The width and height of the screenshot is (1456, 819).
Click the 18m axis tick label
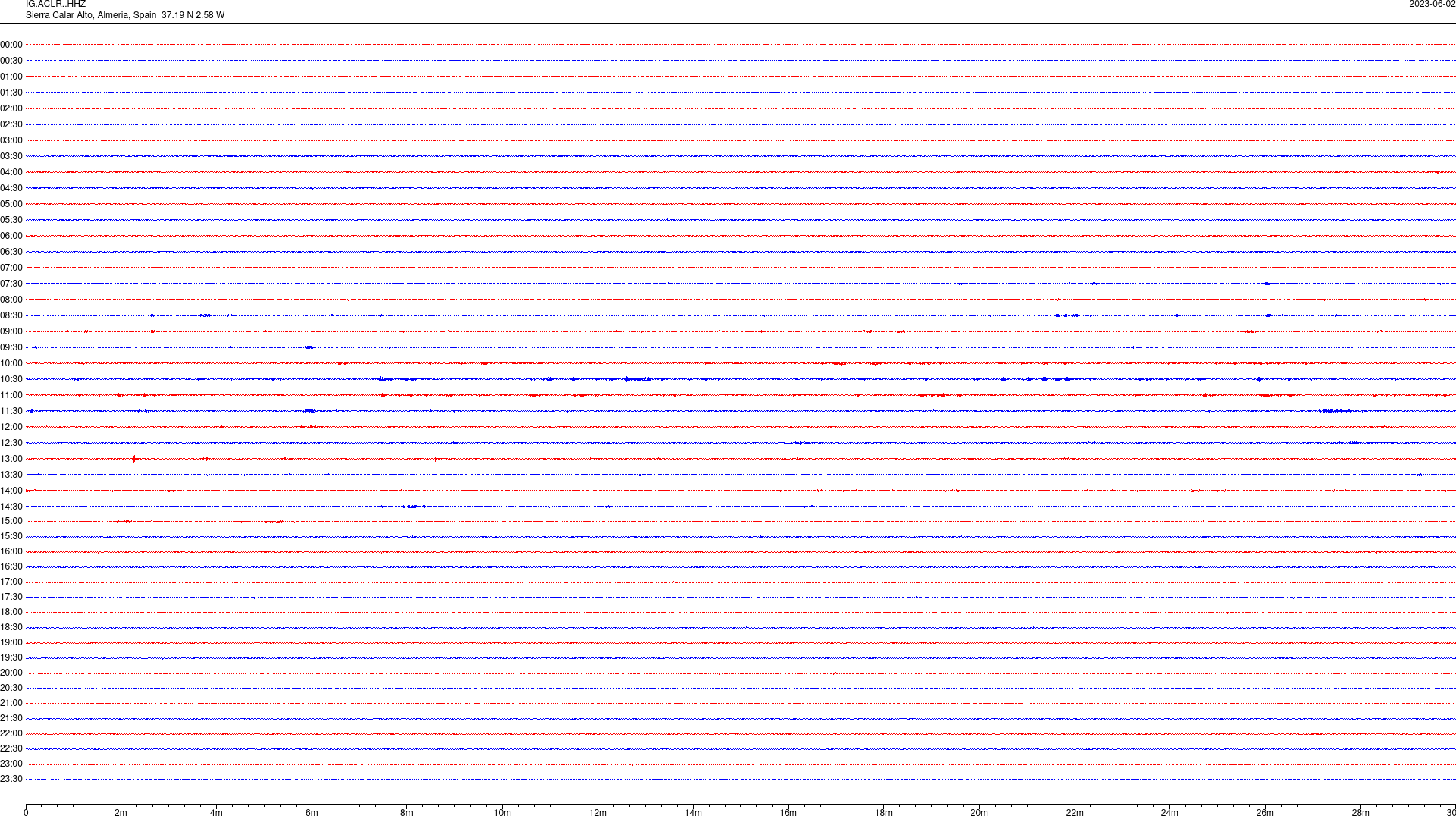point(883,813)
